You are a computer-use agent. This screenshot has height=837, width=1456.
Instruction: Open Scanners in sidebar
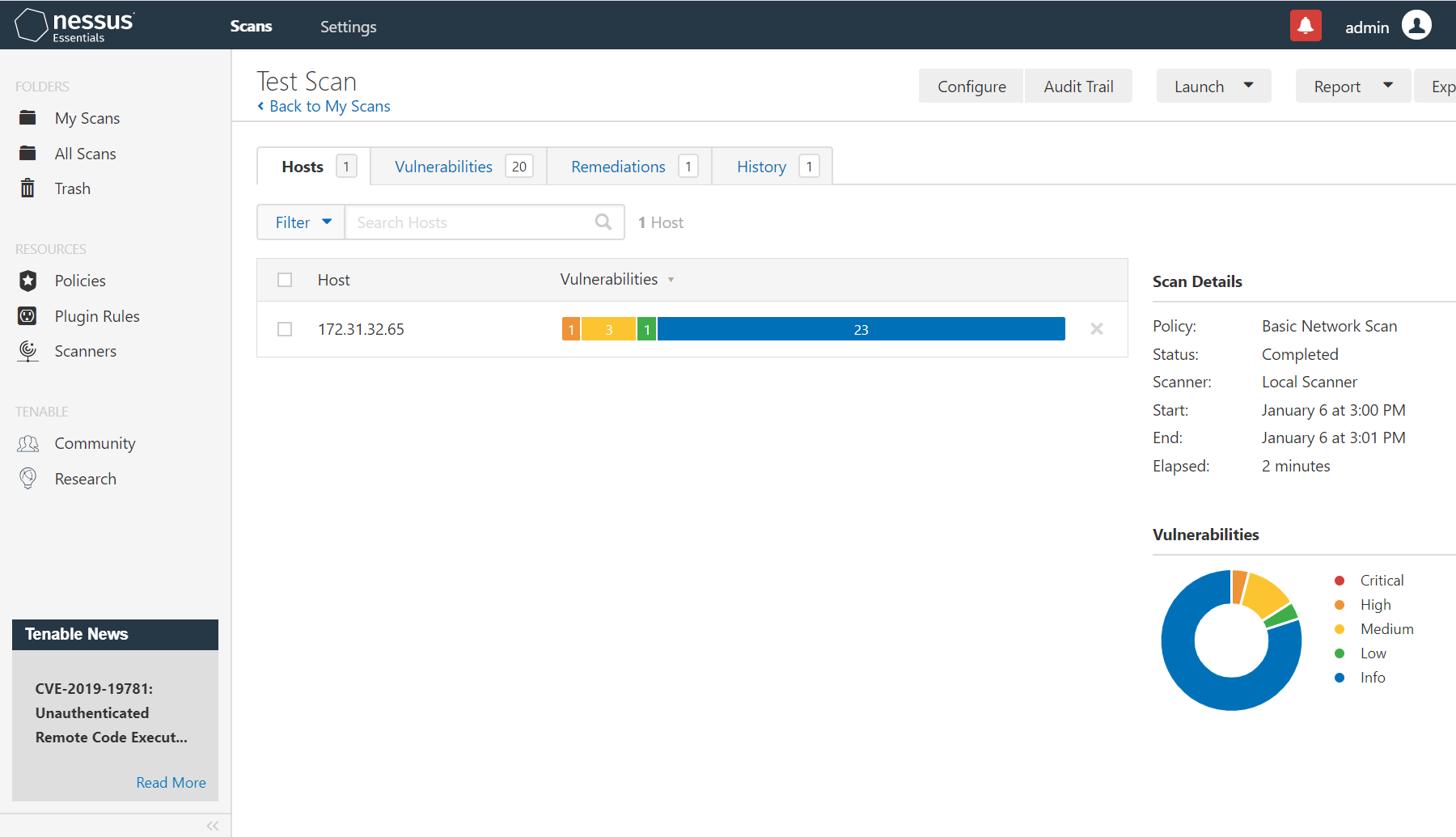tap(85, 351)
